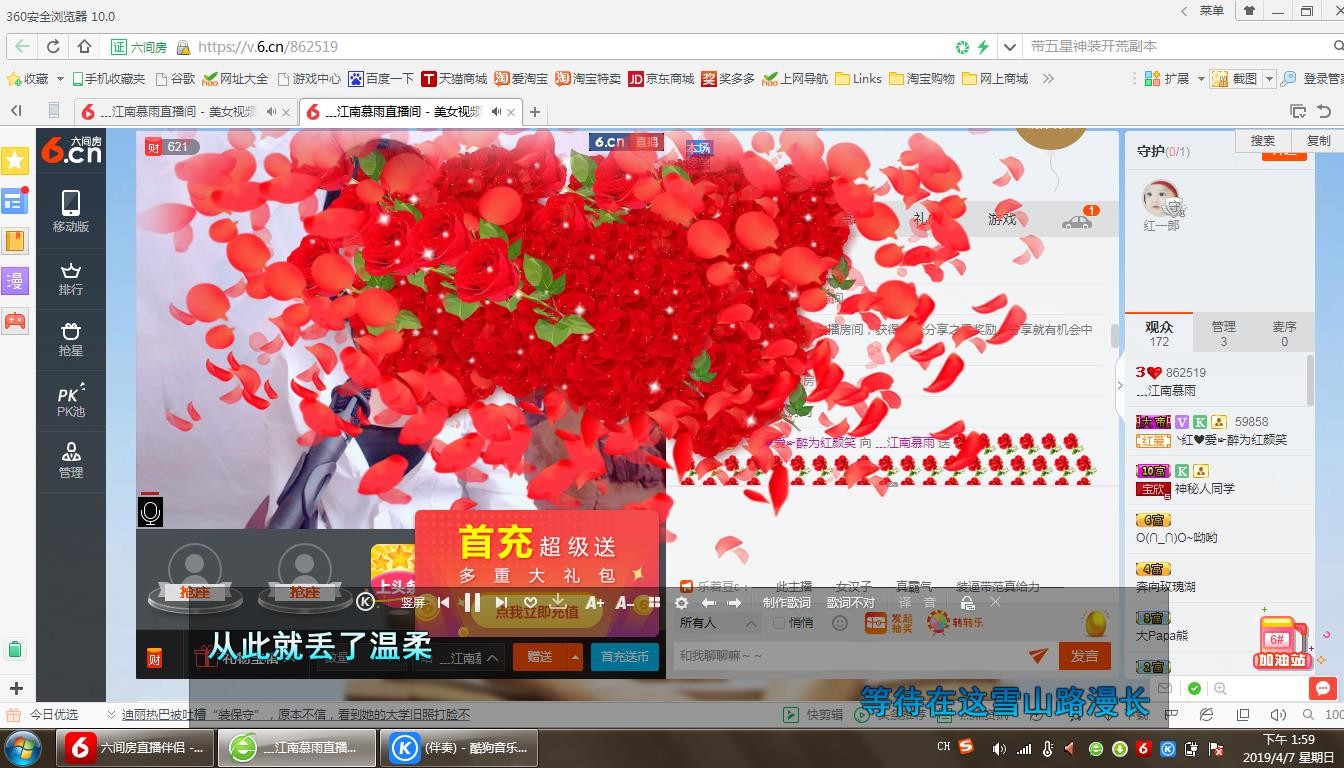Open the 截图 screenshot dropdown arrow
1344x768 pixels.
(x=1269, y=78)
